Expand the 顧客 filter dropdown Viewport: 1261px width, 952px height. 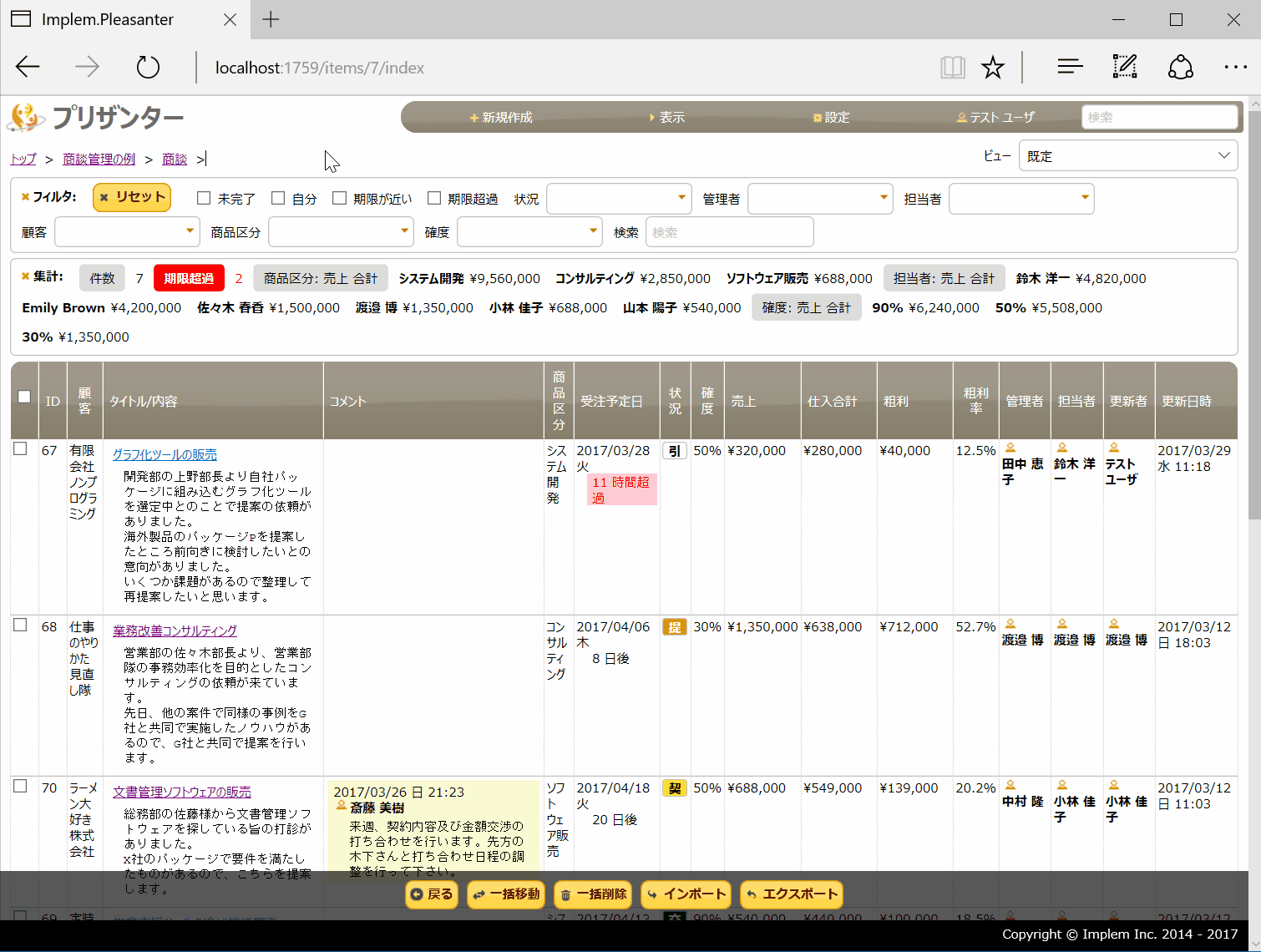[127, 231]
